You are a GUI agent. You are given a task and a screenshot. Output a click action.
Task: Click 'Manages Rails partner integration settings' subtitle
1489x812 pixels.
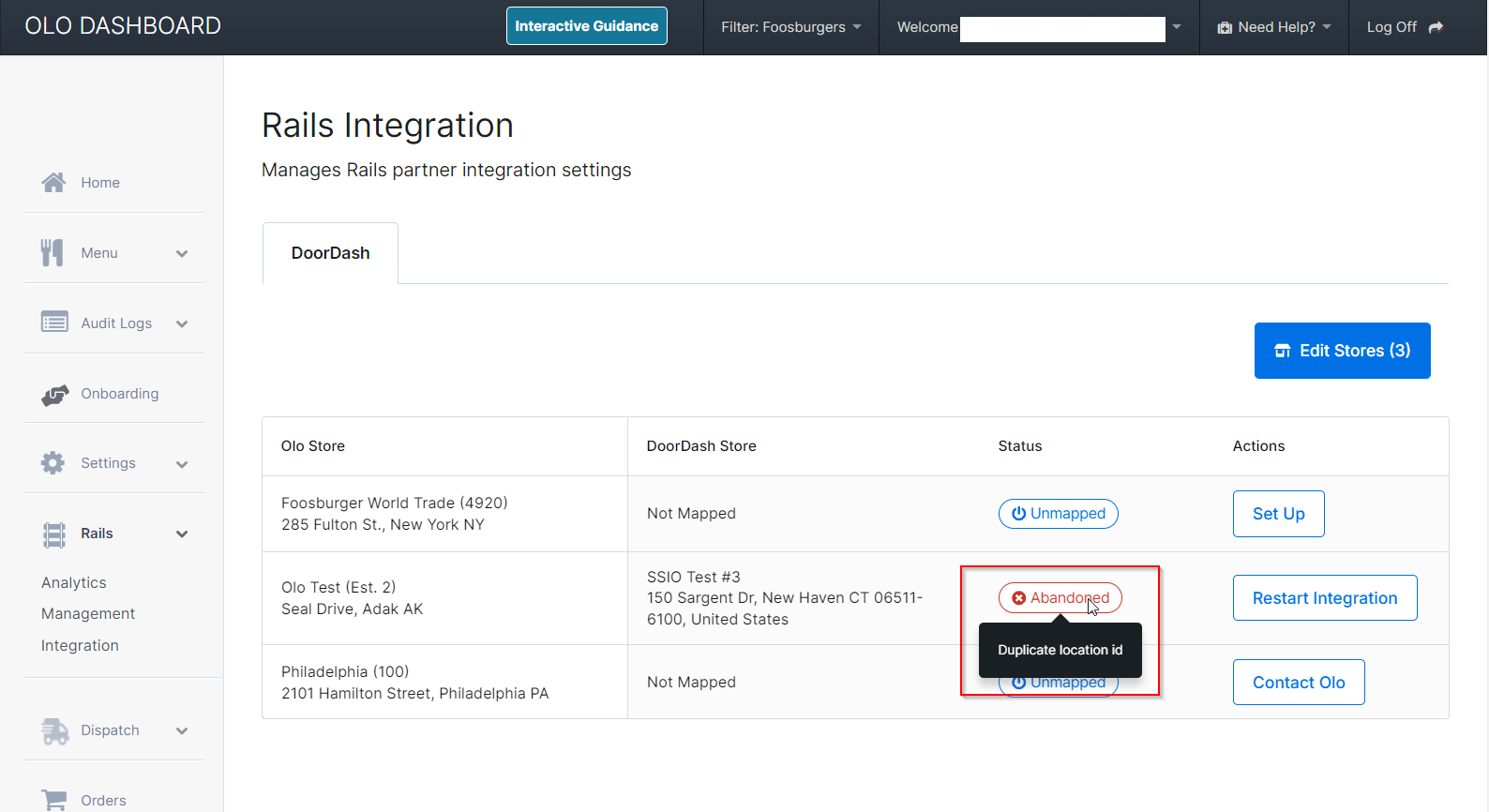tap(446, 170)
